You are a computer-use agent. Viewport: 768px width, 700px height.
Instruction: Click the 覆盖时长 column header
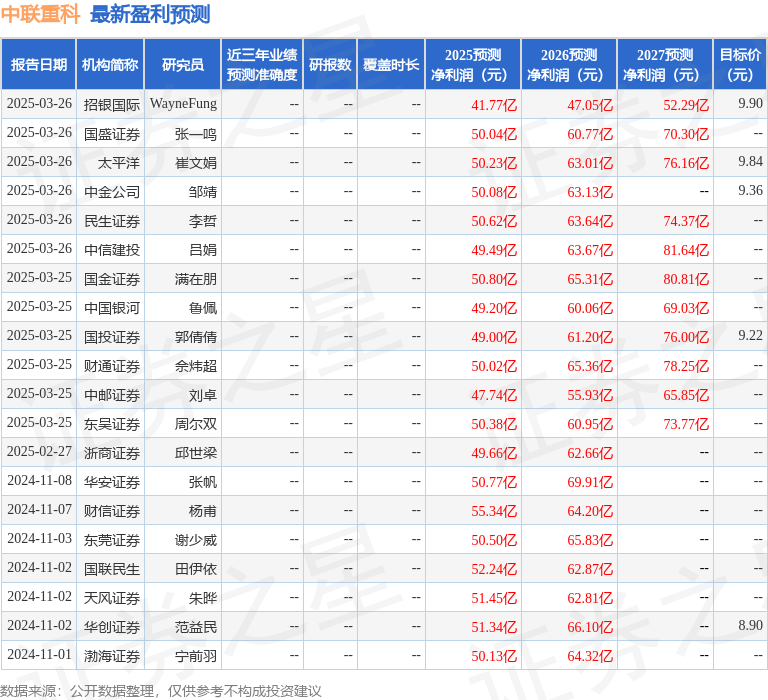[x=391, y=65]
